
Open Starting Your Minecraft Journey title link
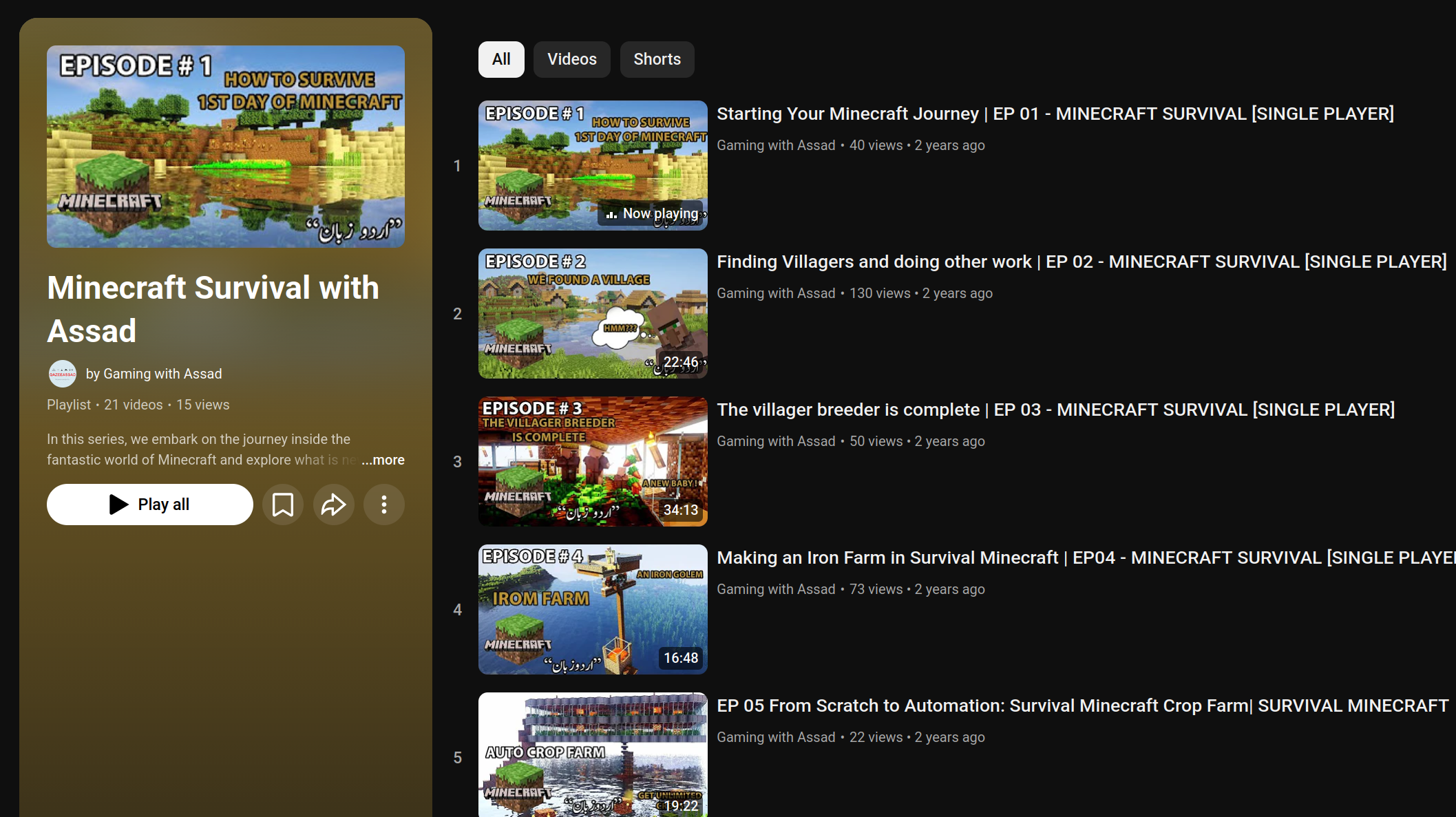tap(1055, 114)
